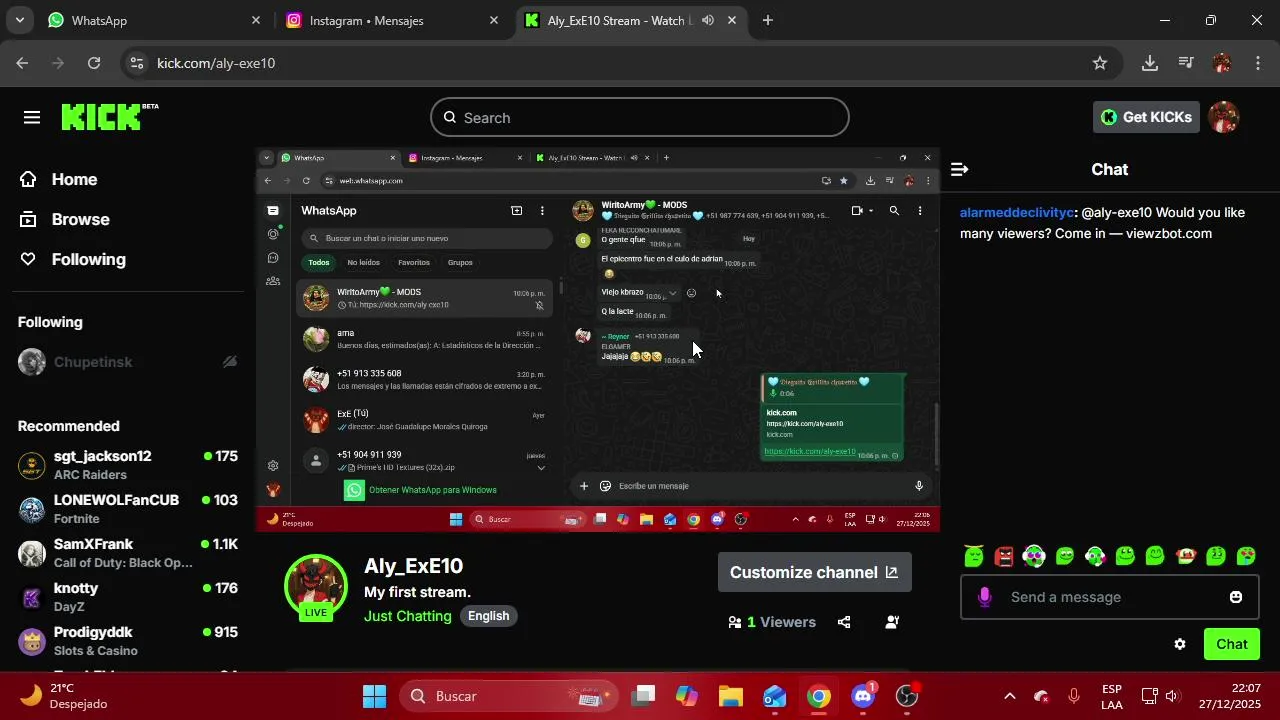The width and height of the screenshot is (1280, 720).
Task: Open Chrome media control icon
Action: coord(1186,63)
